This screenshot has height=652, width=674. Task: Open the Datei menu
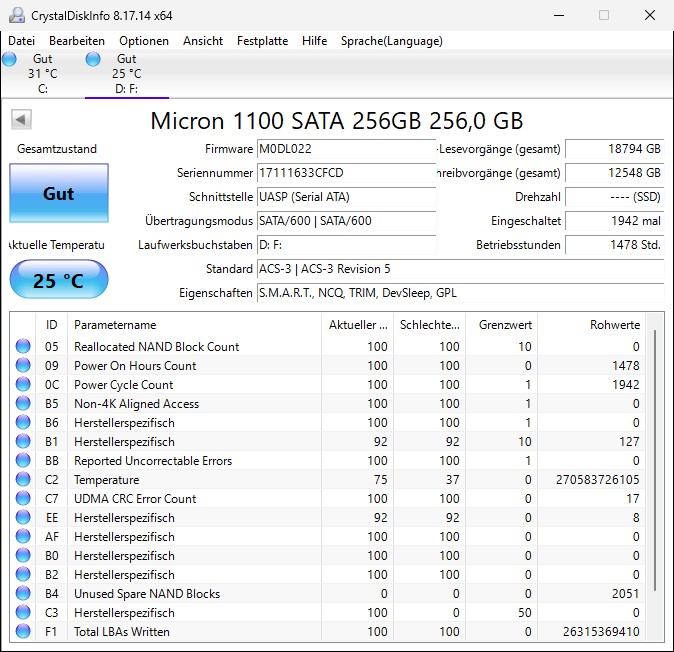pyautogui.click(x=21, y=41)
